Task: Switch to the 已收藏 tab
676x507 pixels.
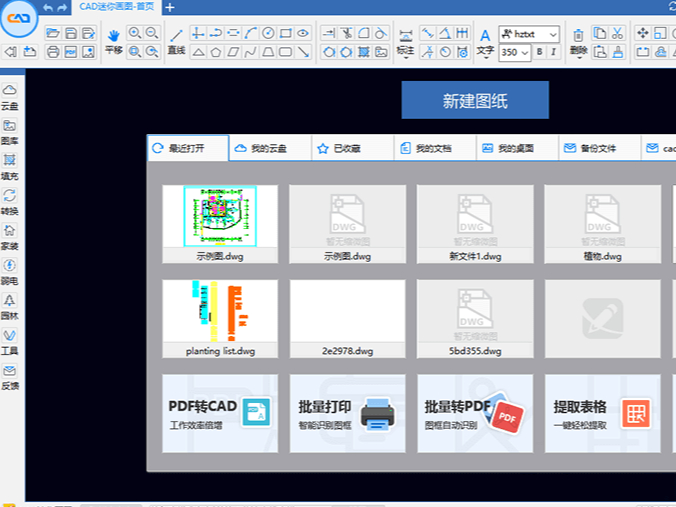Action: [353, 148]
